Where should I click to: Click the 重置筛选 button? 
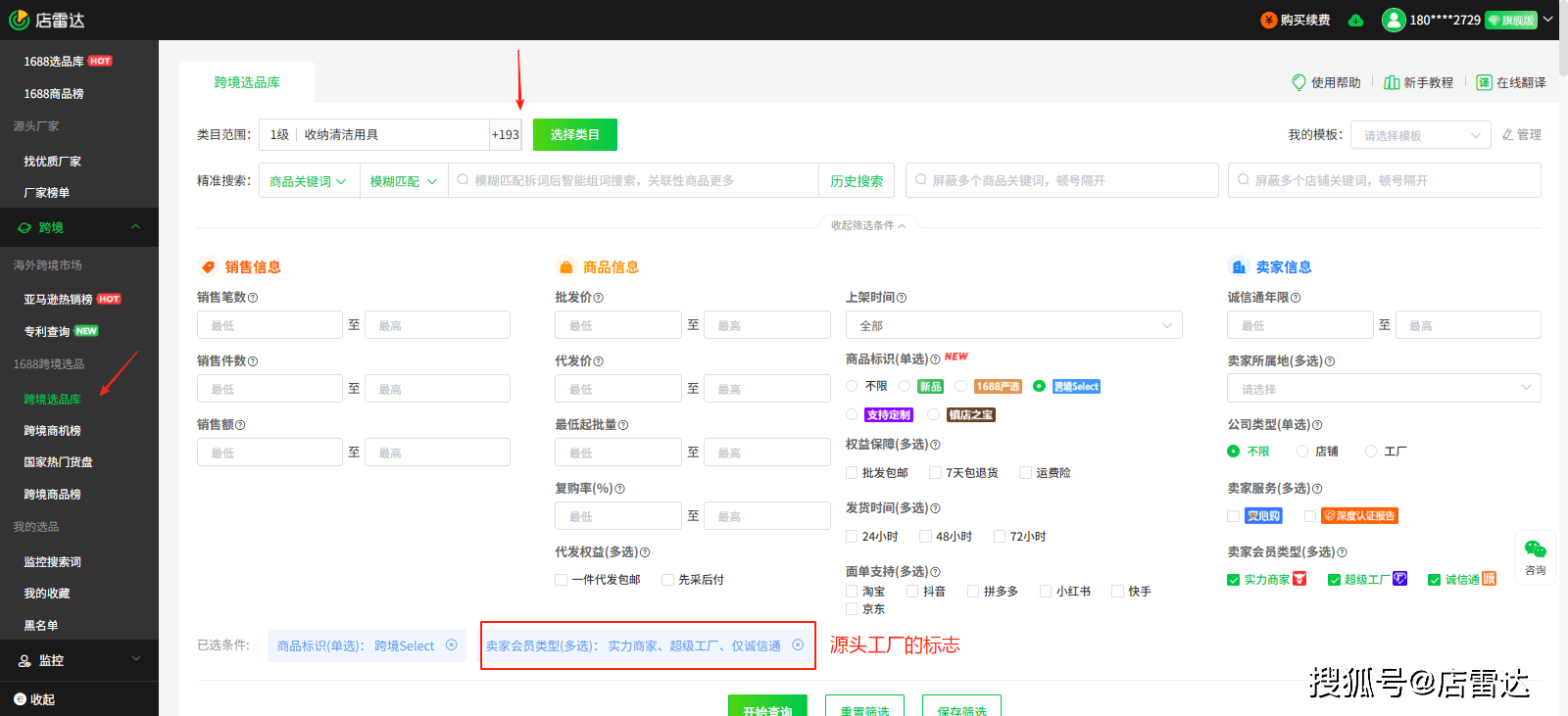coord(864,705)
